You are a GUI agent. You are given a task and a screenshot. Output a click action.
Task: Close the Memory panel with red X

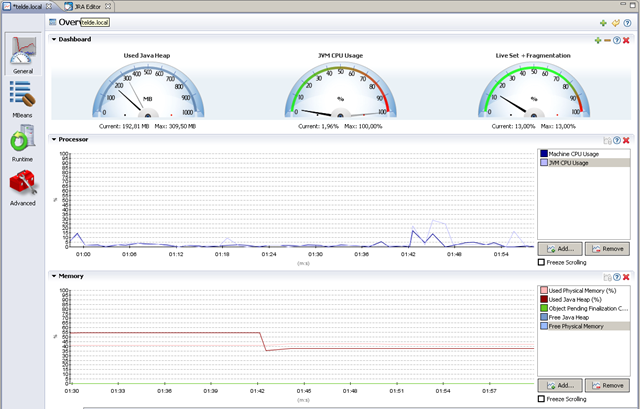point(626,276)
